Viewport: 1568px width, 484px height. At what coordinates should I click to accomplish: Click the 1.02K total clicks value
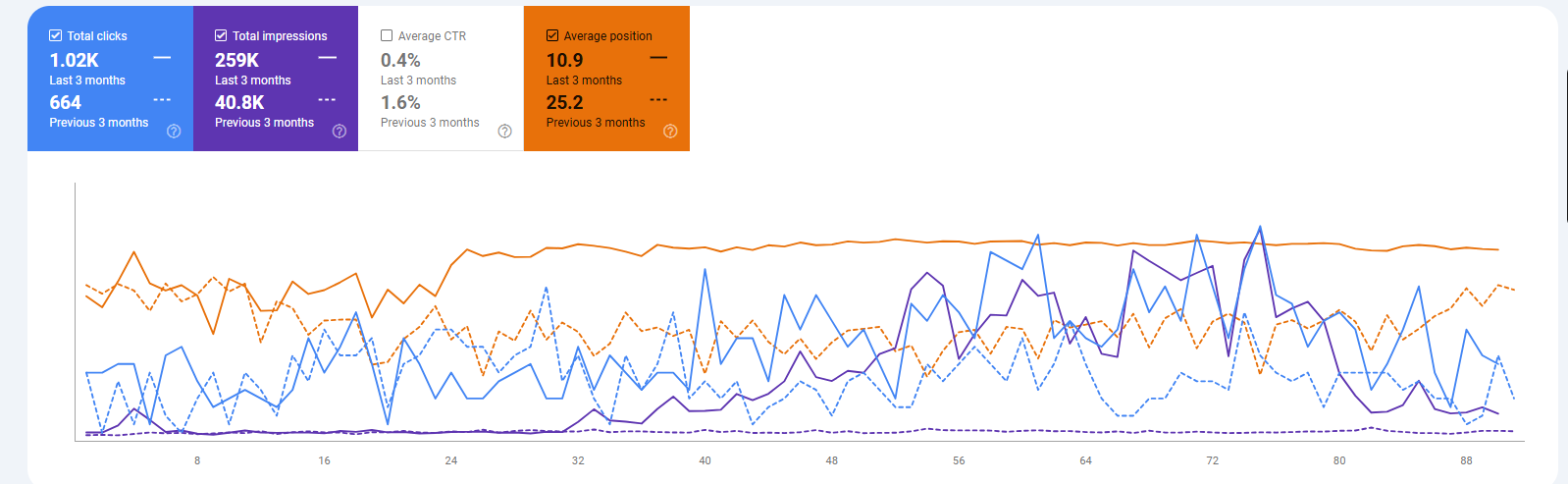[75, 61]
